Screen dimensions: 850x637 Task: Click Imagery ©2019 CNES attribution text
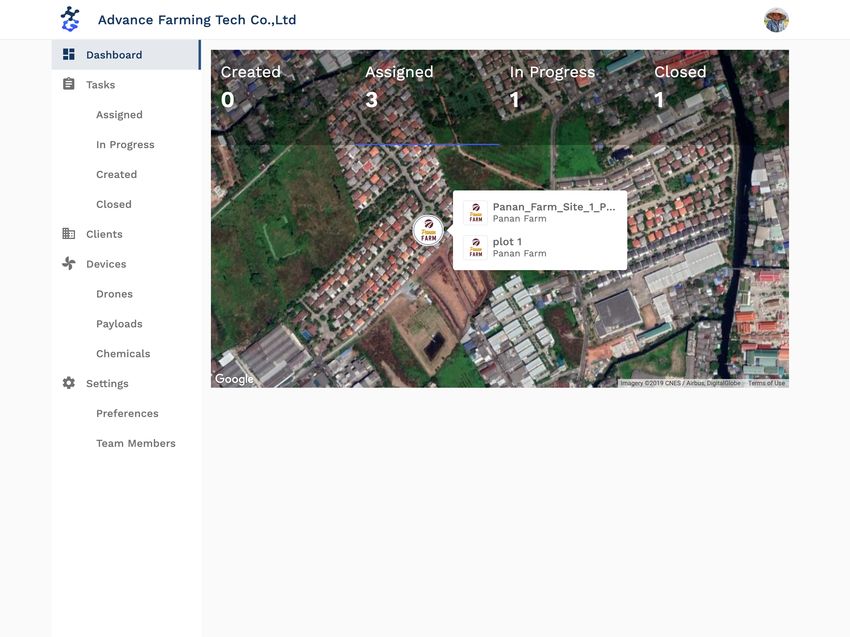pyautogui.click(x=680, y=383)
